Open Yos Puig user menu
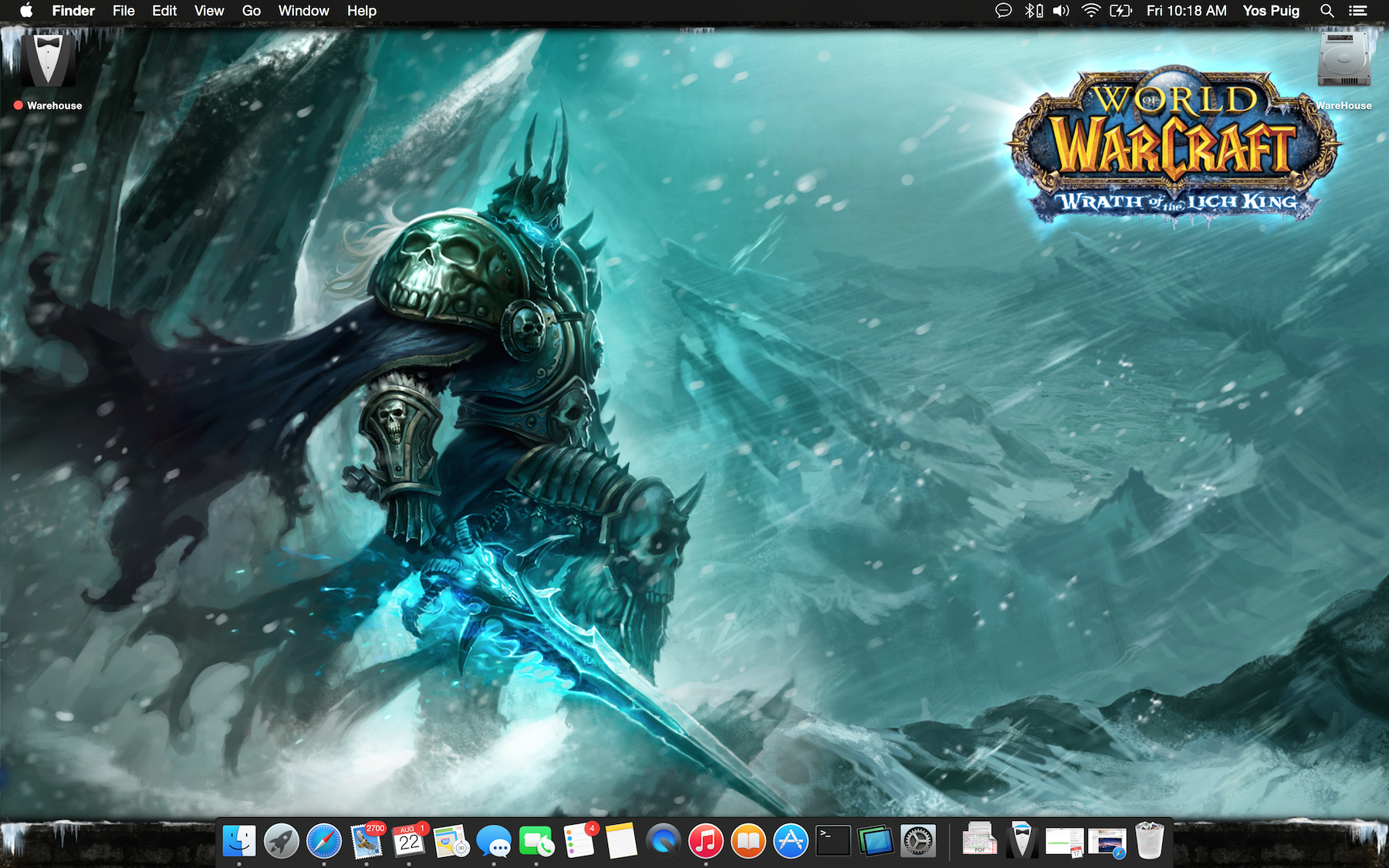 (1272, 11)
